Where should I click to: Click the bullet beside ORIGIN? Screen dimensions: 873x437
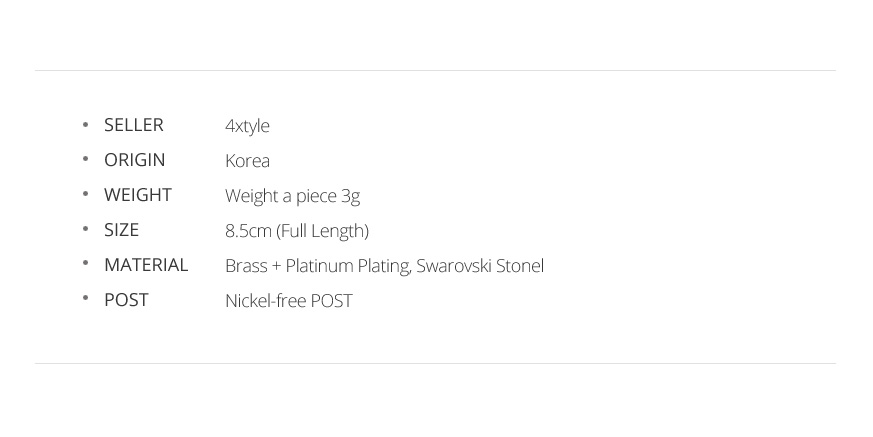(85, 159)
